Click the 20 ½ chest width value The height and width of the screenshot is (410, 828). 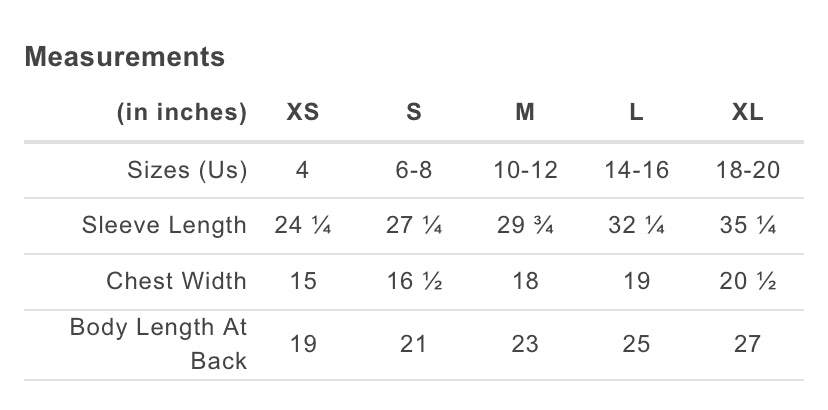point(748,282)
